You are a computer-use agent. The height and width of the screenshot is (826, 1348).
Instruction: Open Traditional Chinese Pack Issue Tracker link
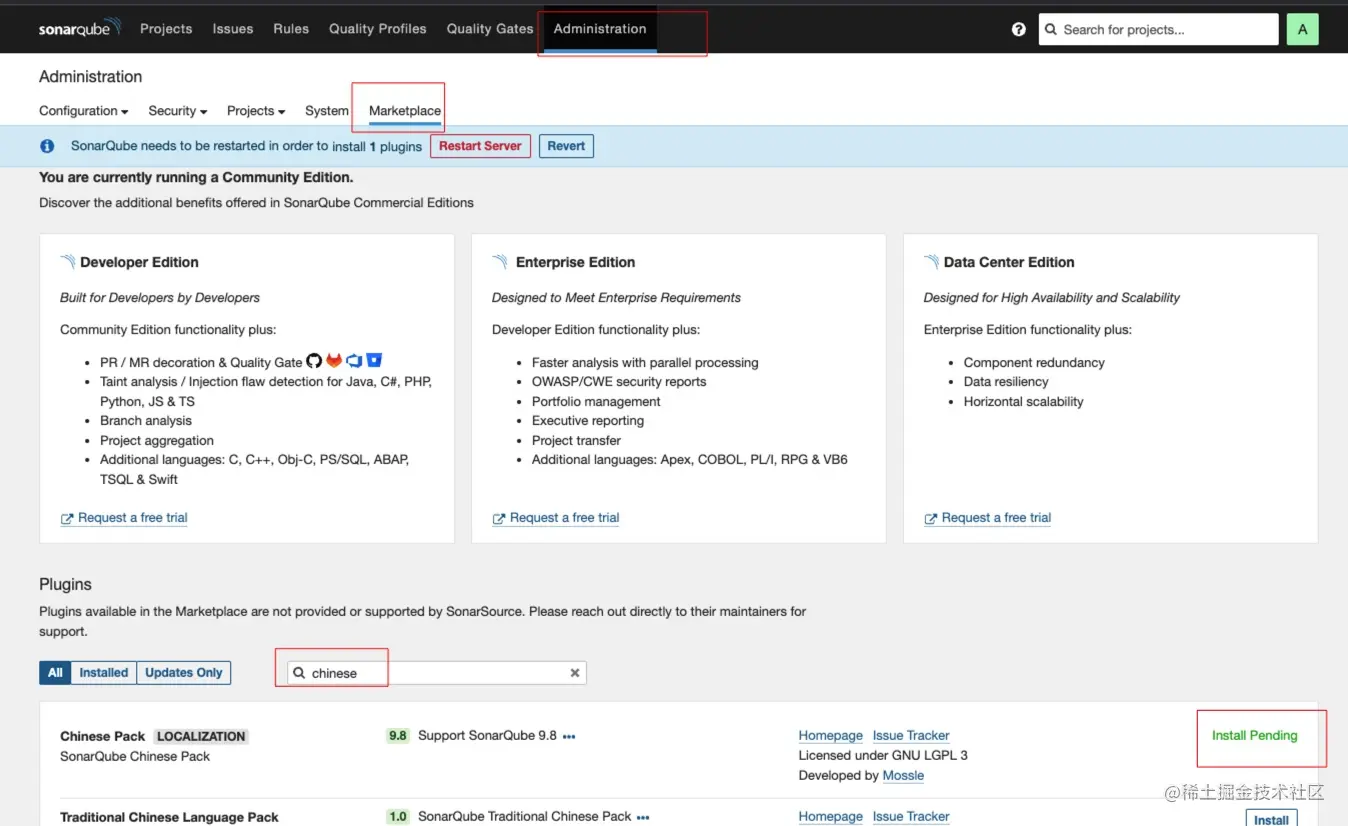(x=911, y=817)
